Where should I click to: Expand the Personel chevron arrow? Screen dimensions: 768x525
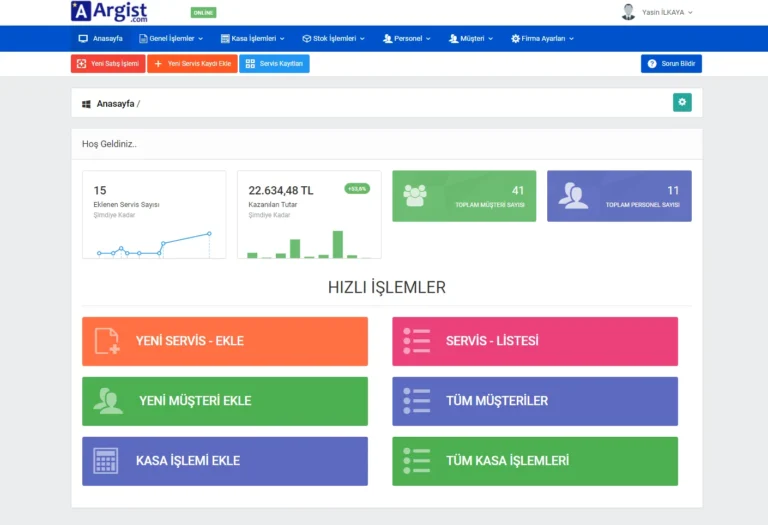(428, 39)
